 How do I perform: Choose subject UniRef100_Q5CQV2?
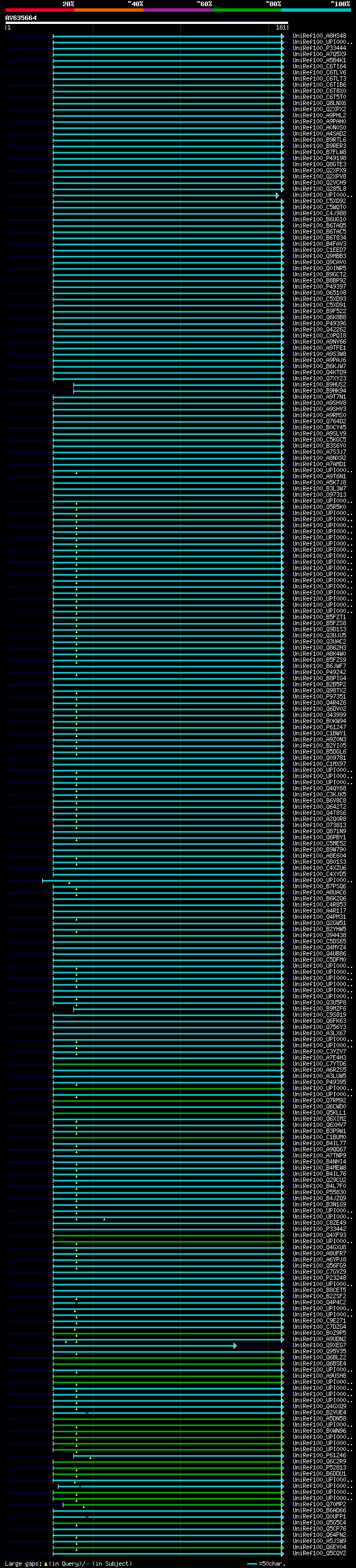[319, 1552]
